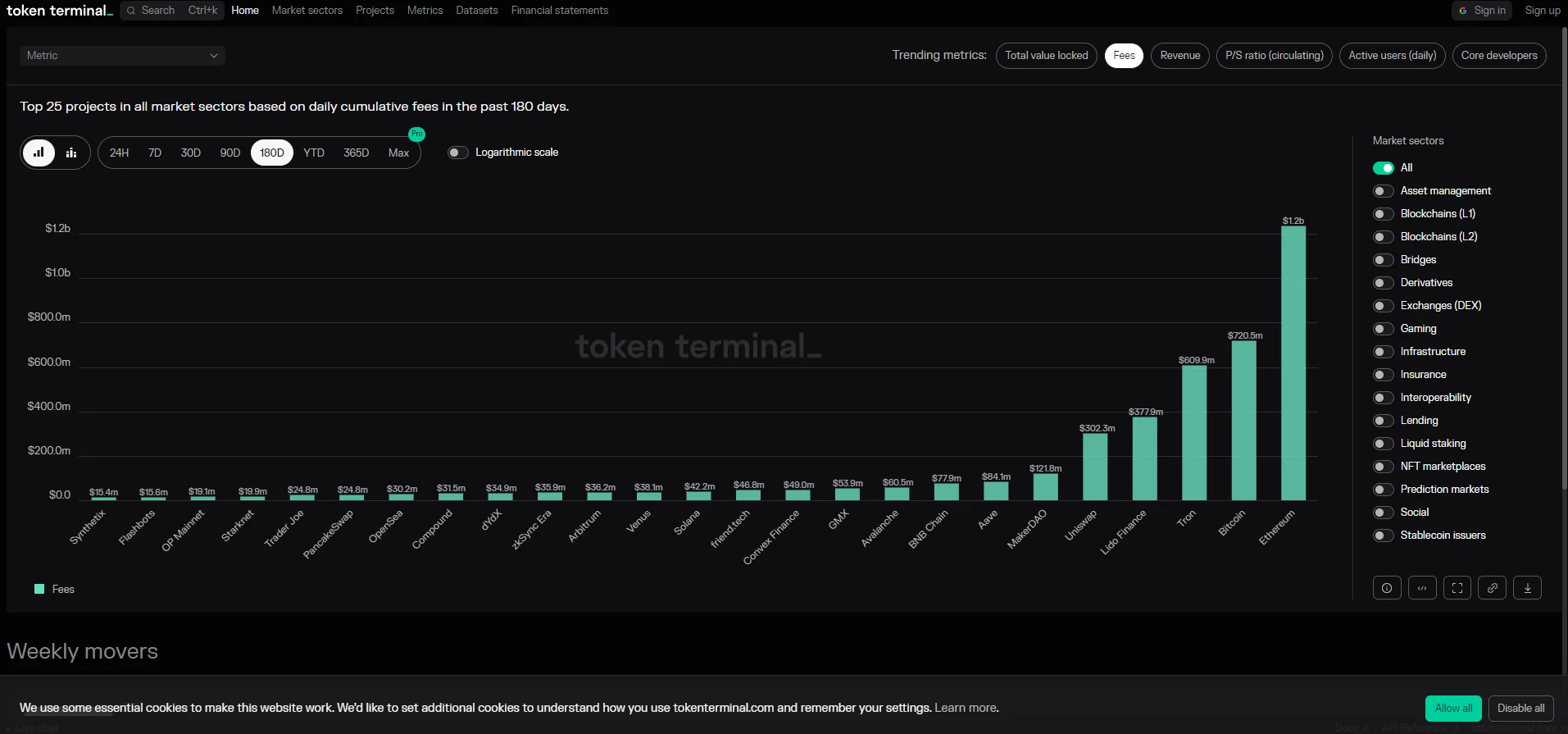1568x734 pixels.
Task: Select the 180D time range
Action: 272,153
